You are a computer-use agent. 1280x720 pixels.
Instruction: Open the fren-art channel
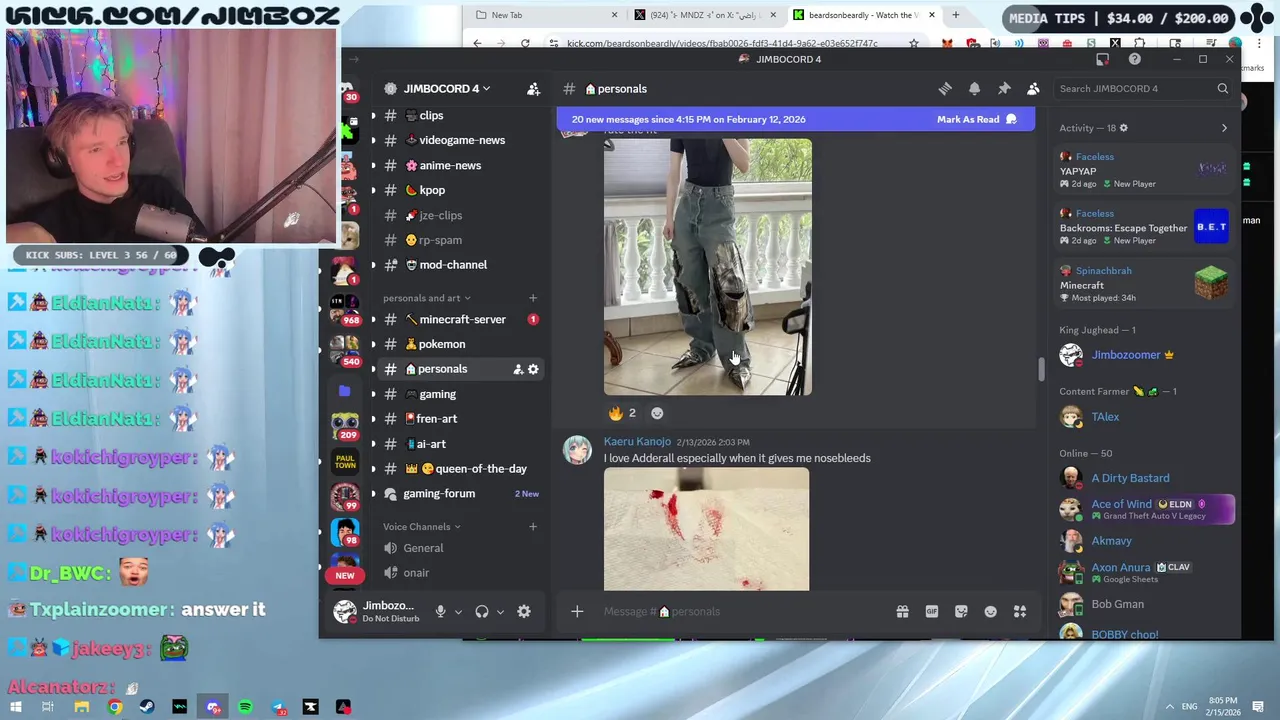coord(436,419)
